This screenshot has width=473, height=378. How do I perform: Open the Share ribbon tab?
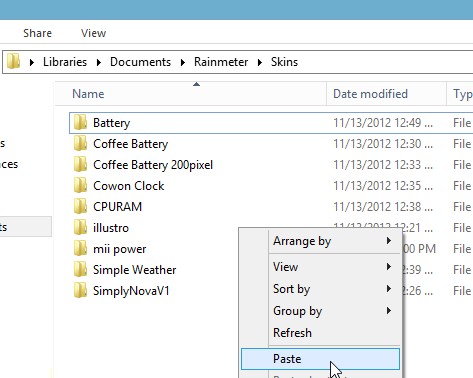point(37,33)
